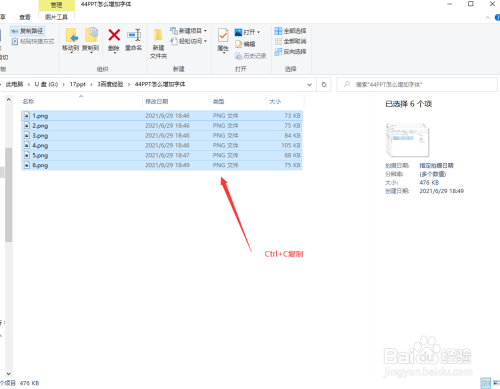Screen dimensions: 500x389
Task: Switch to the Manage (管理) ribbon tab
Action: [56, 5]
